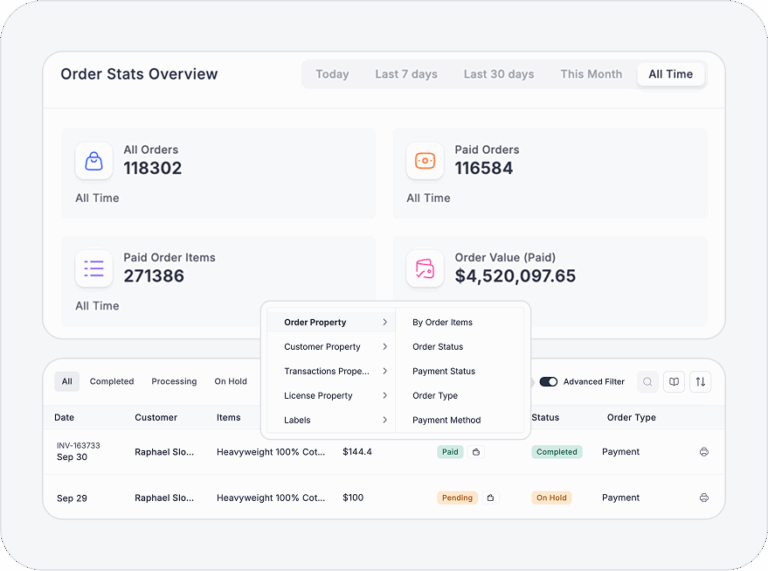Click the Paid Order Items list icon
Screen dimensions: 768x571
(93, 268)
